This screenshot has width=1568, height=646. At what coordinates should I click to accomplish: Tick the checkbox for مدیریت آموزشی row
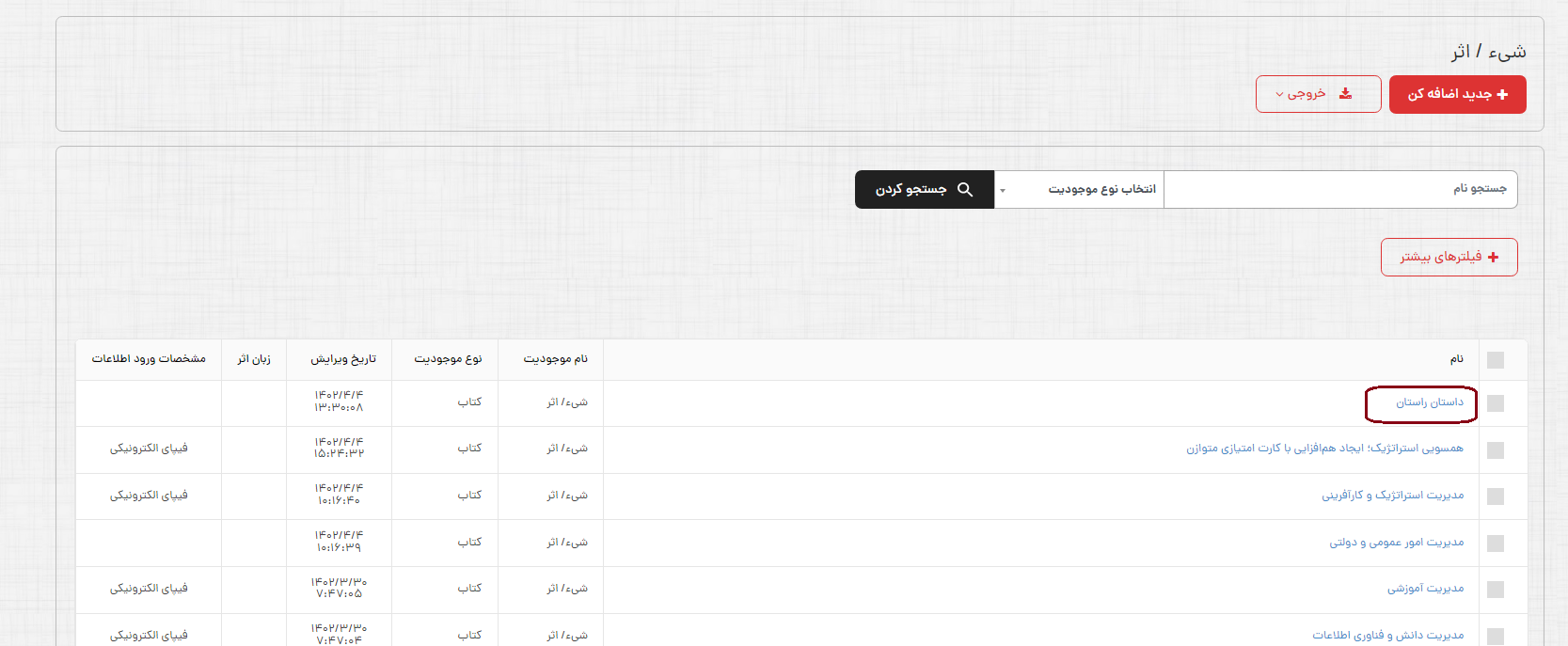(x=1496, y=590)
